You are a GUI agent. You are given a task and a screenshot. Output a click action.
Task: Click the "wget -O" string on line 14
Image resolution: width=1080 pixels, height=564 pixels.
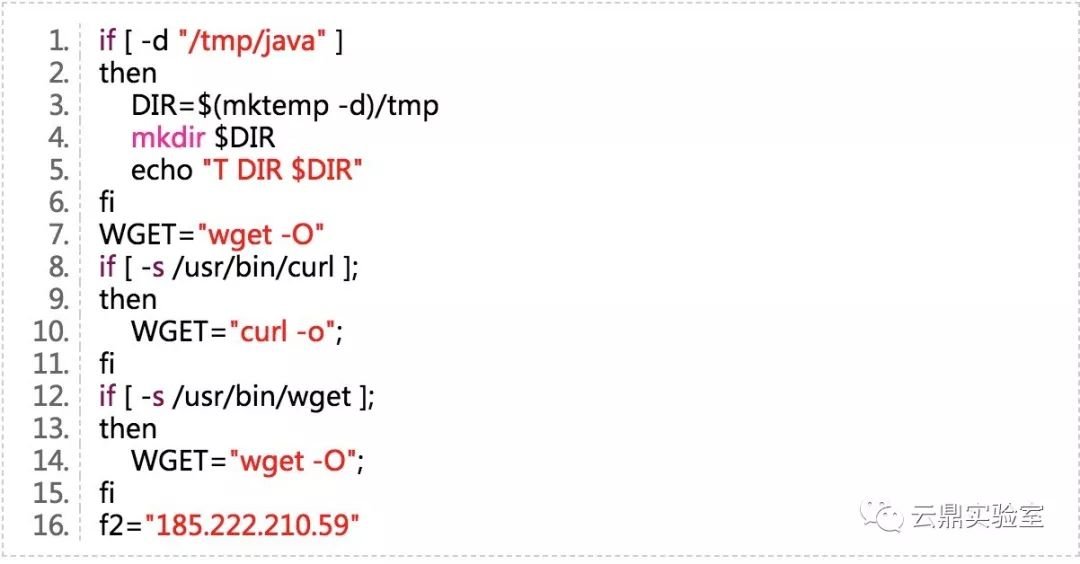296,461
